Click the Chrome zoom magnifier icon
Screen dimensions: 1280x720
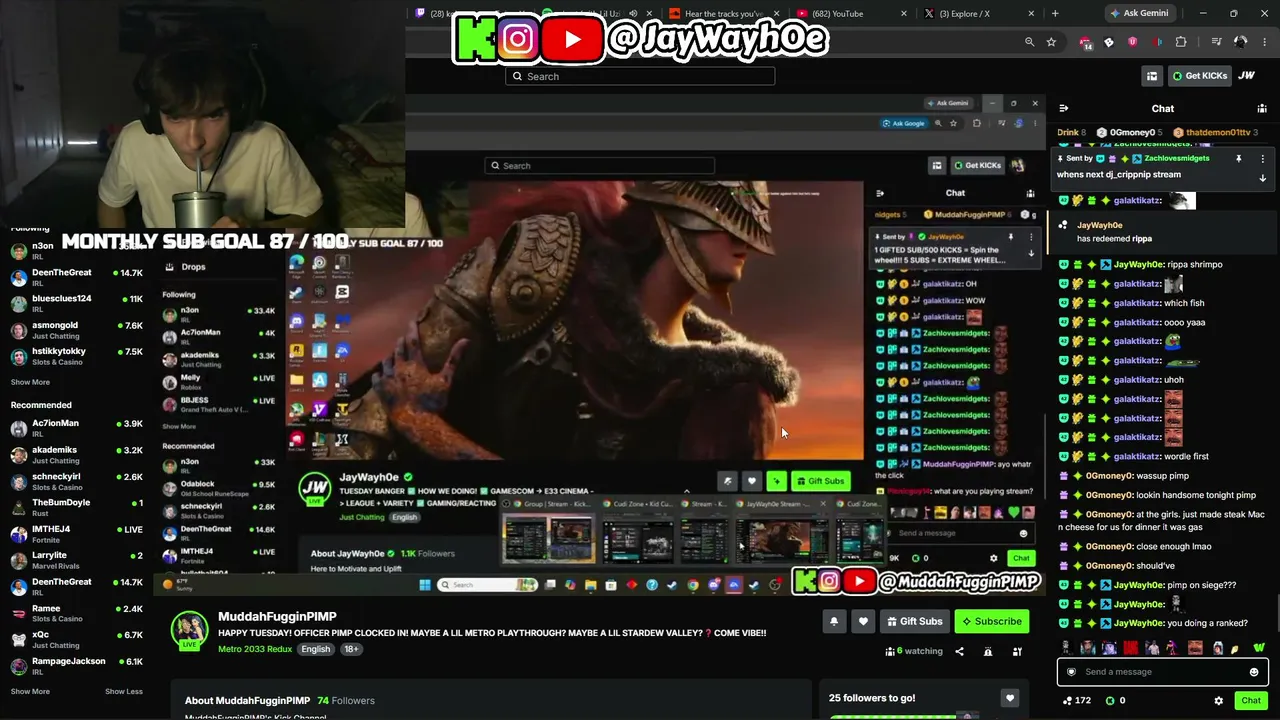1029,42
